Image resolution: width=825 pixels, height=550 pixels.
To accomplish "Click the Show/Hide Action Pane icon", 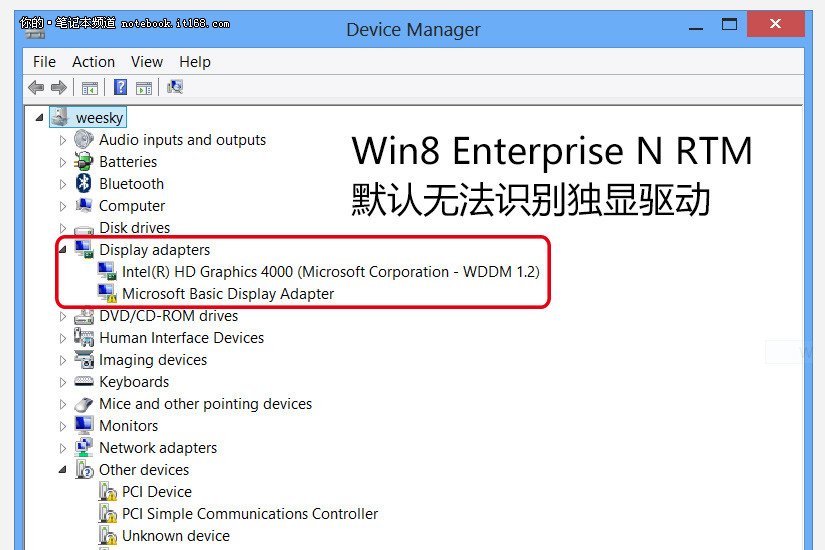I will pos(144,88).
